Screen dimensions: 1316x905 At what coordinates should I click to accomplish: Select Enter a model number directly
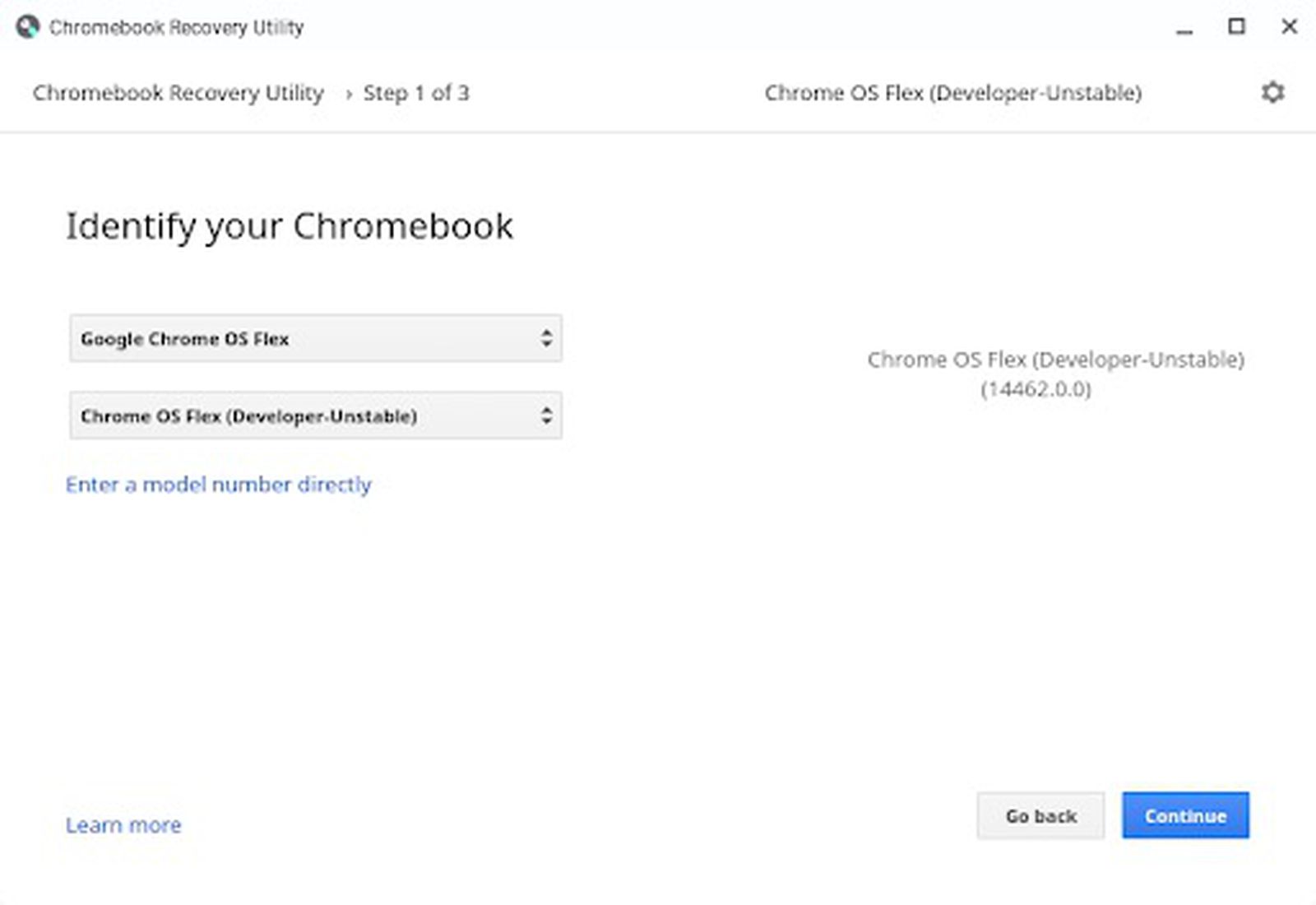coord(217,485)
